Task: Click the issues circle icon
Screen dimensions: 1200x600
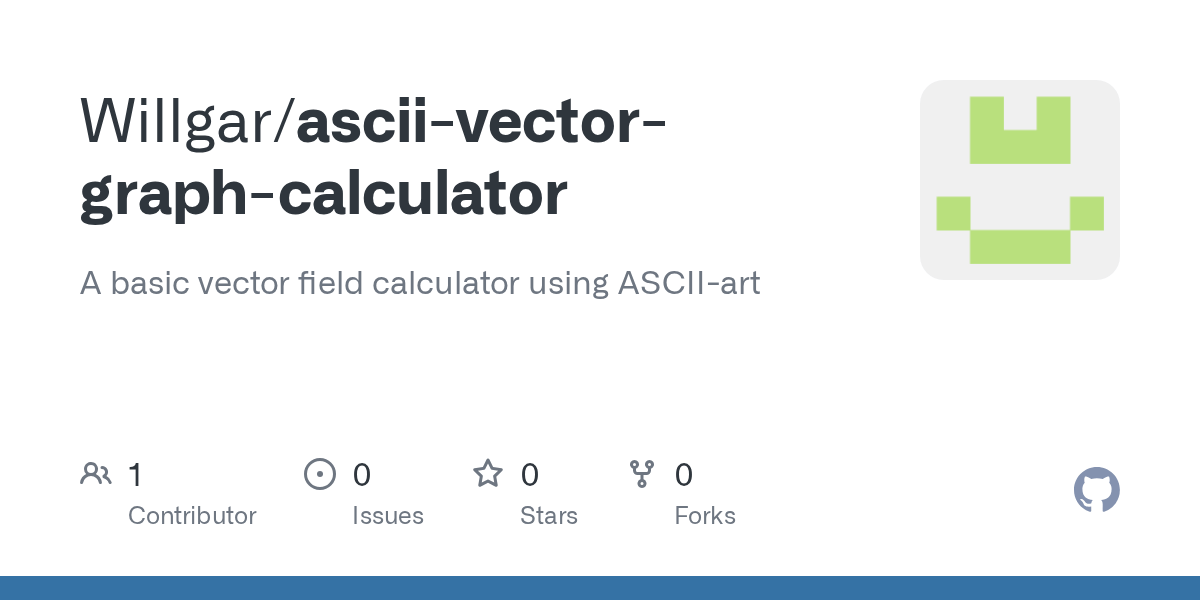Action: (320, 473)
